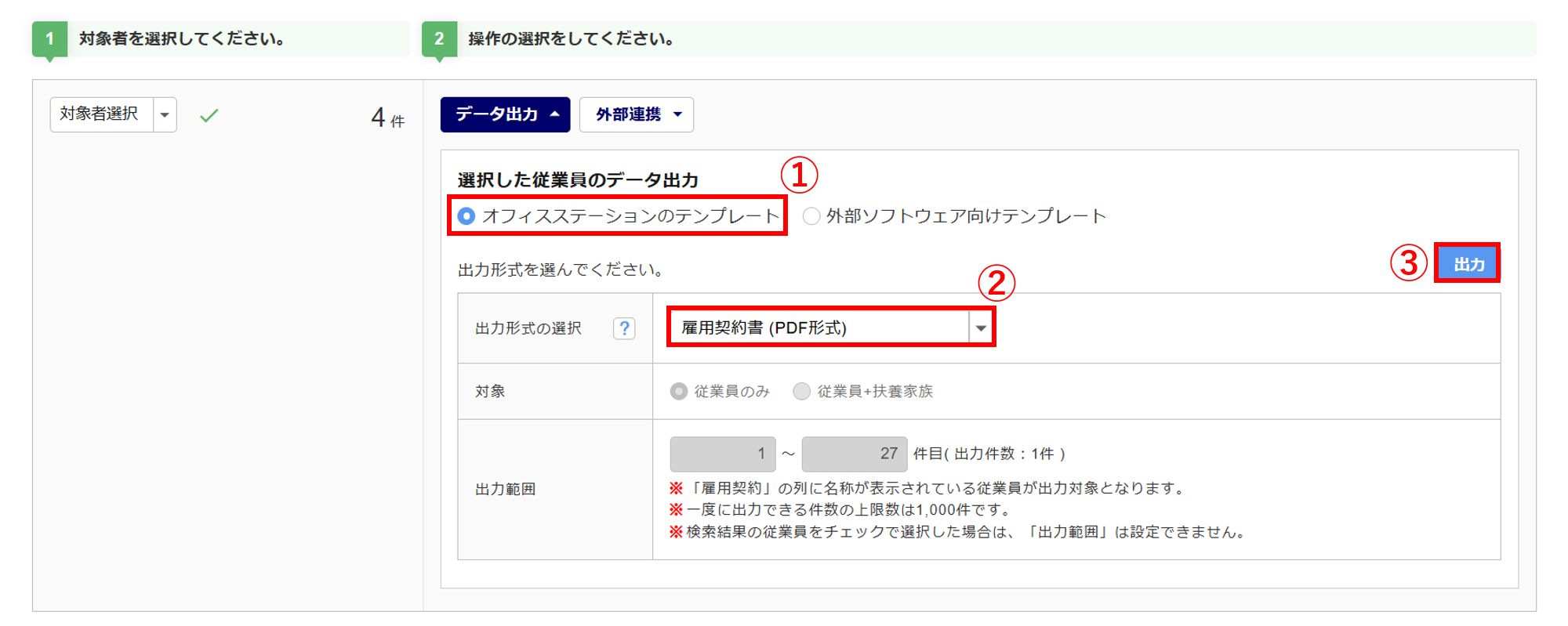This screenshot has width=1568, height=626.
Task: Click the 対象 row label
Action: pos(490,391)
